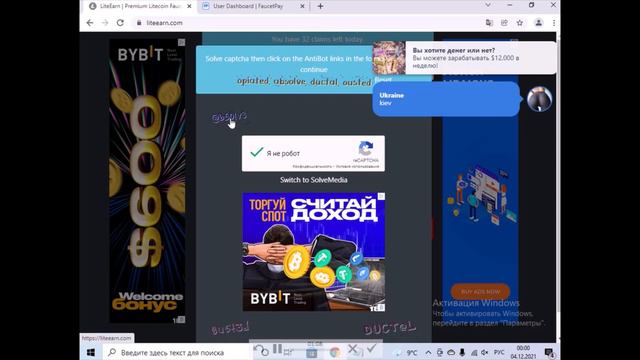Close the center Bybit ad via AdChoices icon
640x360 pixels.
point(381,196)
